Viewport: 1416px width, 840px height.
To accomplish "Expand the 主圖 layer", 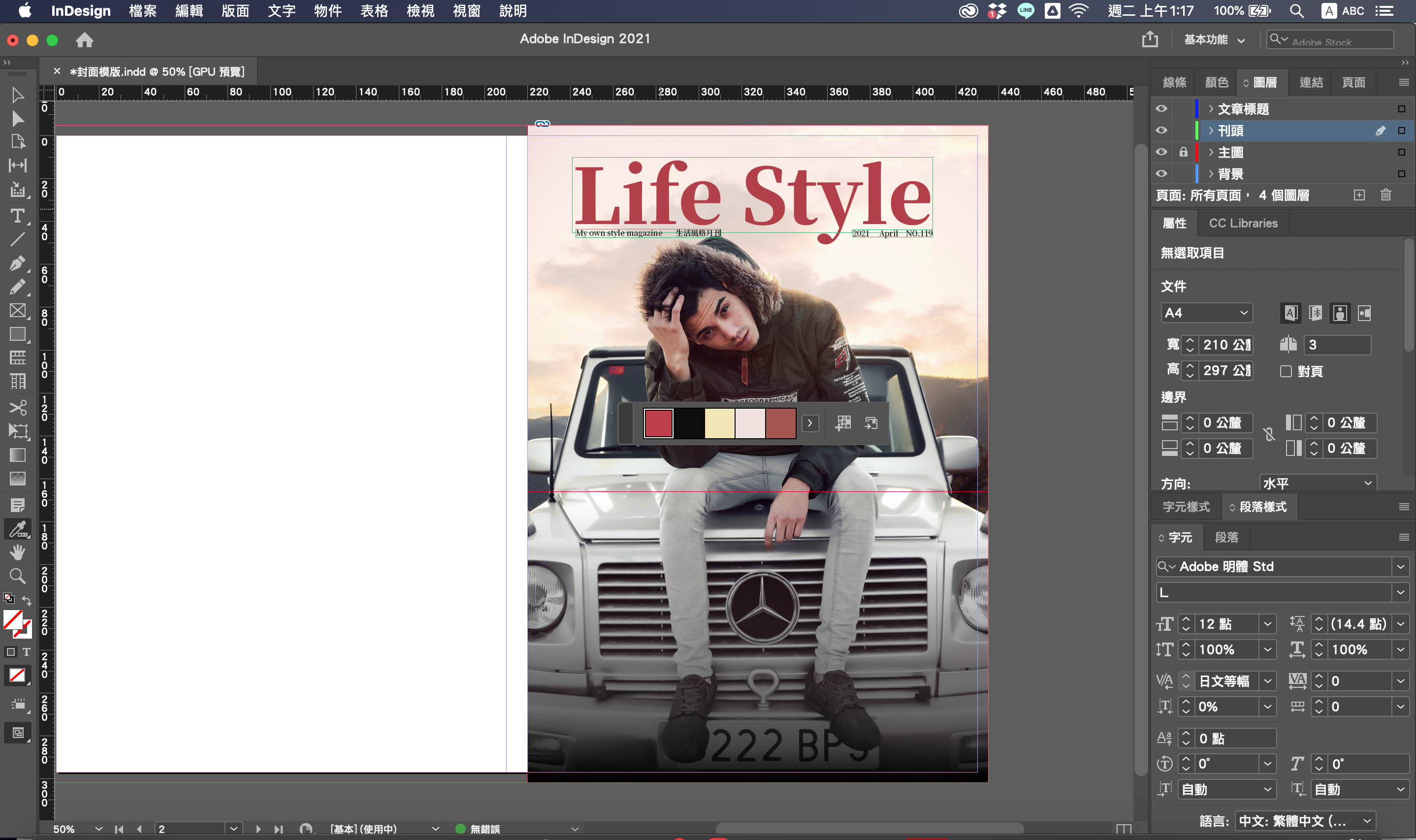I will point(1211,152).
